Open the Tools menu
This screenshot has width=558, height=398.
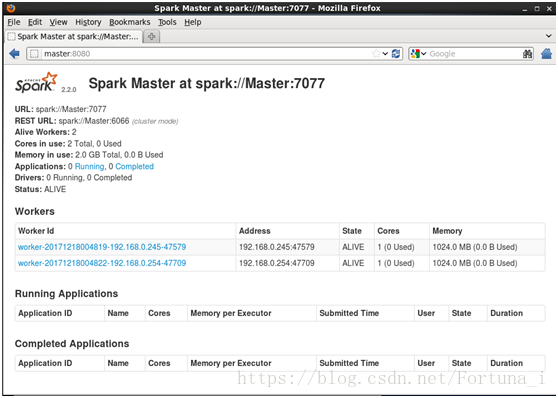[167, 22]
